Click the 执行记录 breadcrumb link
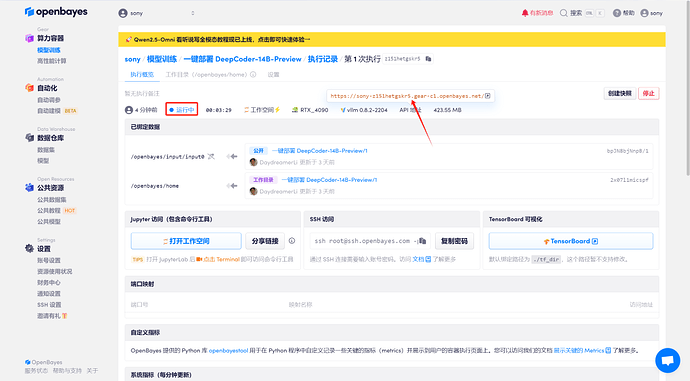Screen dimensions: 690x381 point(323,59)
